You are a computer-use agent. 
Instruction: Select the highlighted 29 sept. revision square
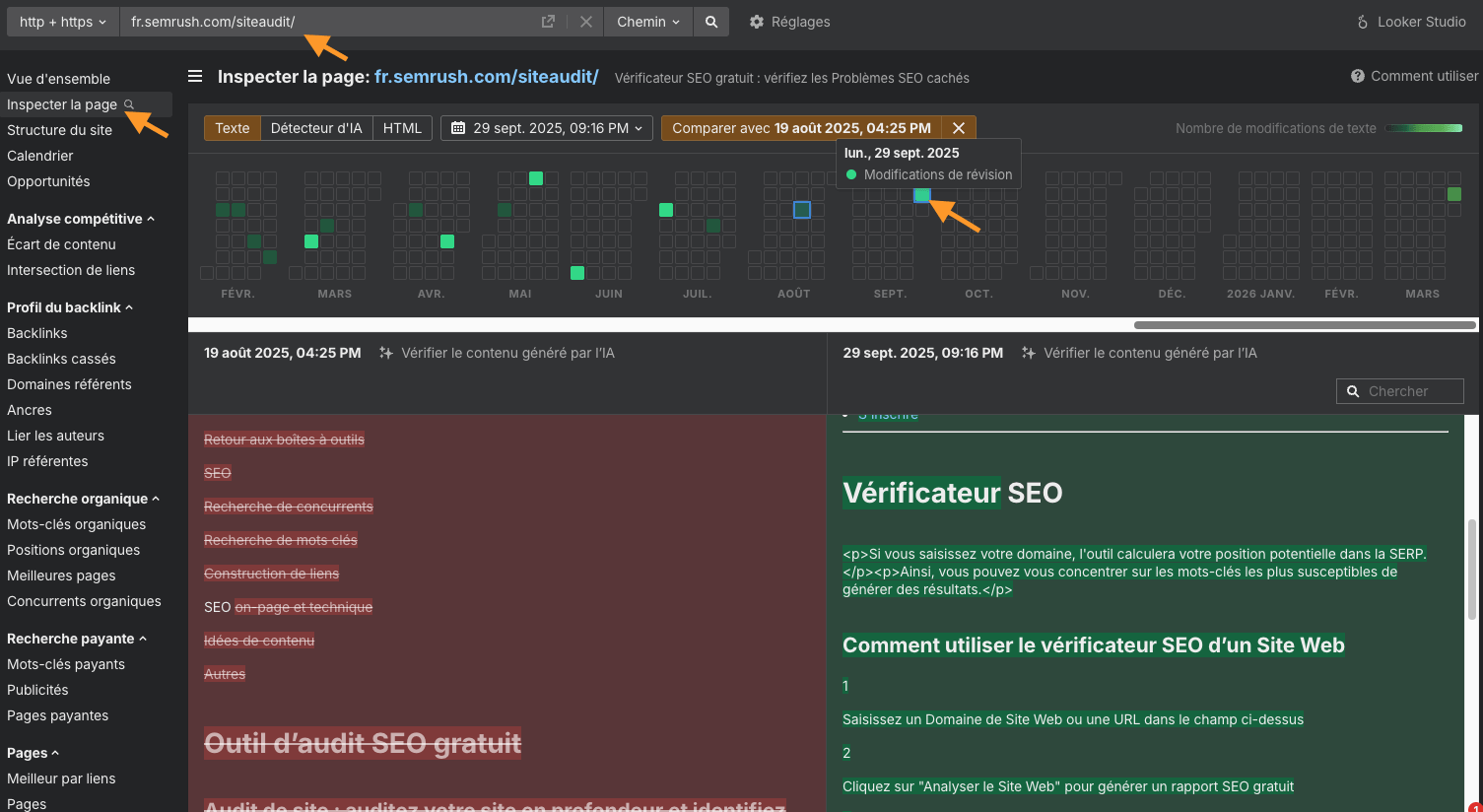point(922,195)
